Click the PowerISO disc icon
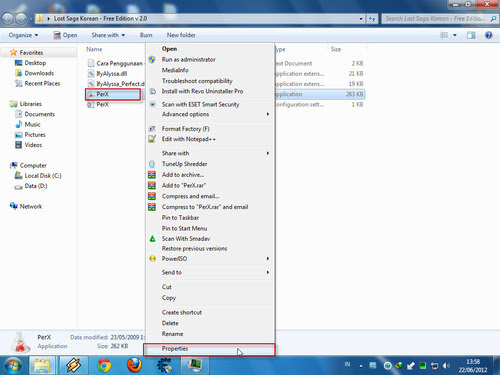The width and height of the screenshot is (500, 375). pos(152,259)
